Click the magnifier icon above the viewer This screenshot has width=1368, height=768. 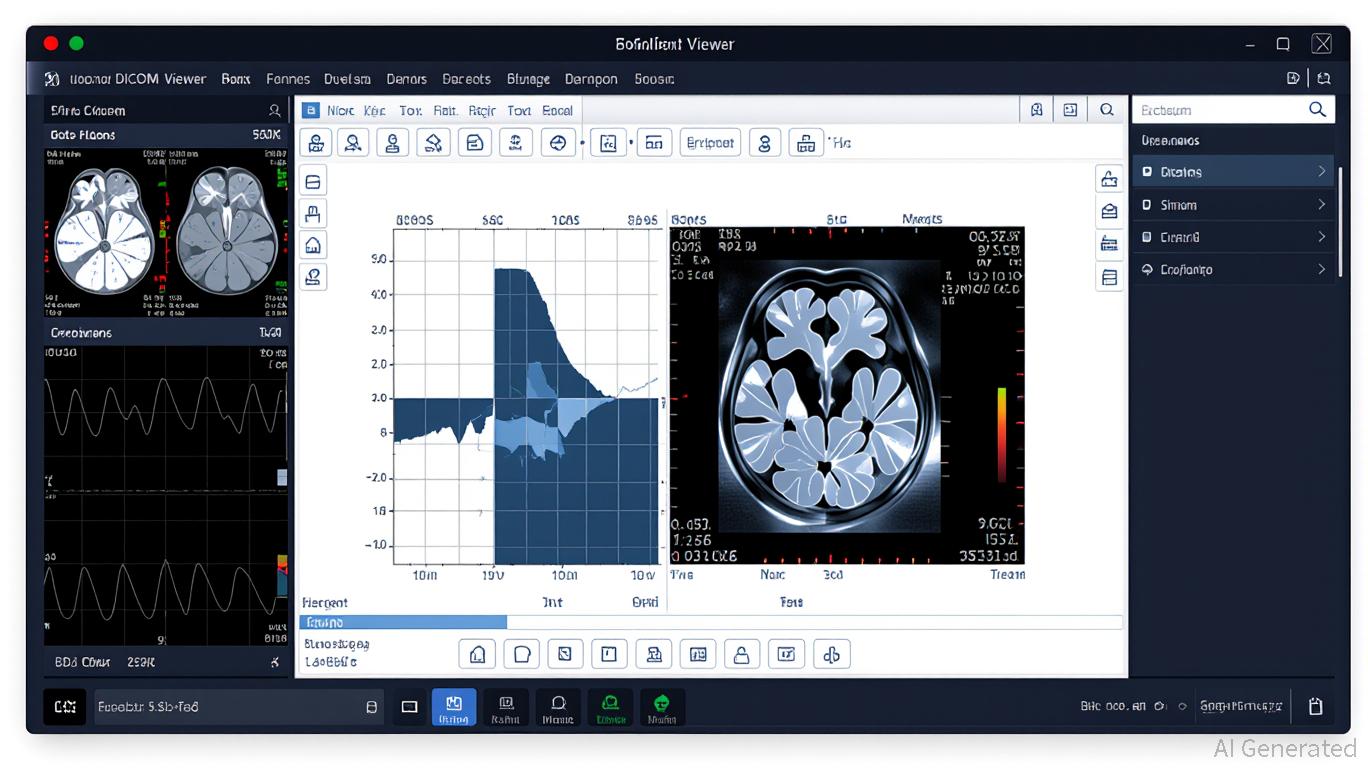click(x=1106, y=110)
